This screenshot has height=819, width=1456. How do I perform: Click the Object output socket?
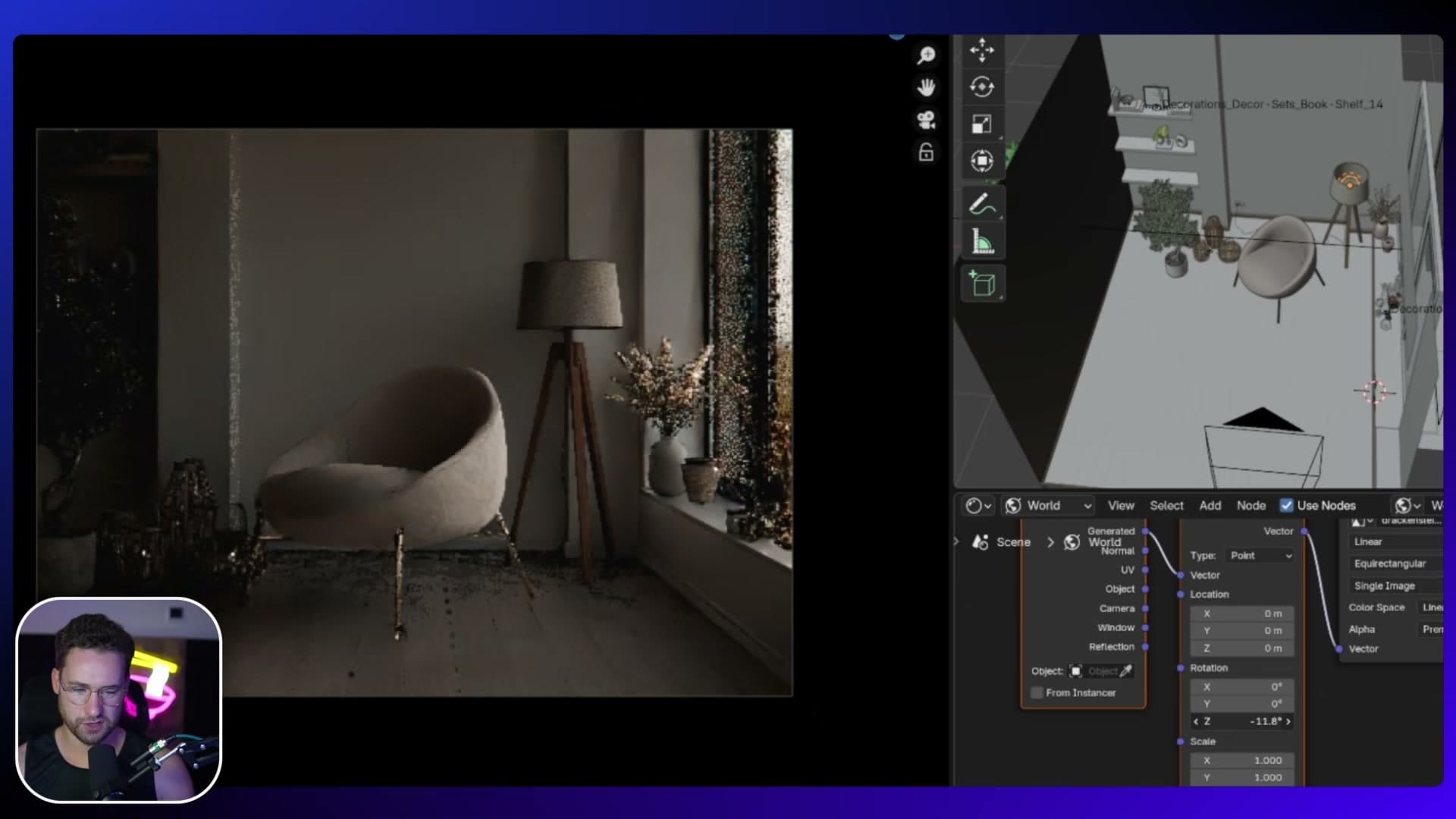tap(1145, 589)
